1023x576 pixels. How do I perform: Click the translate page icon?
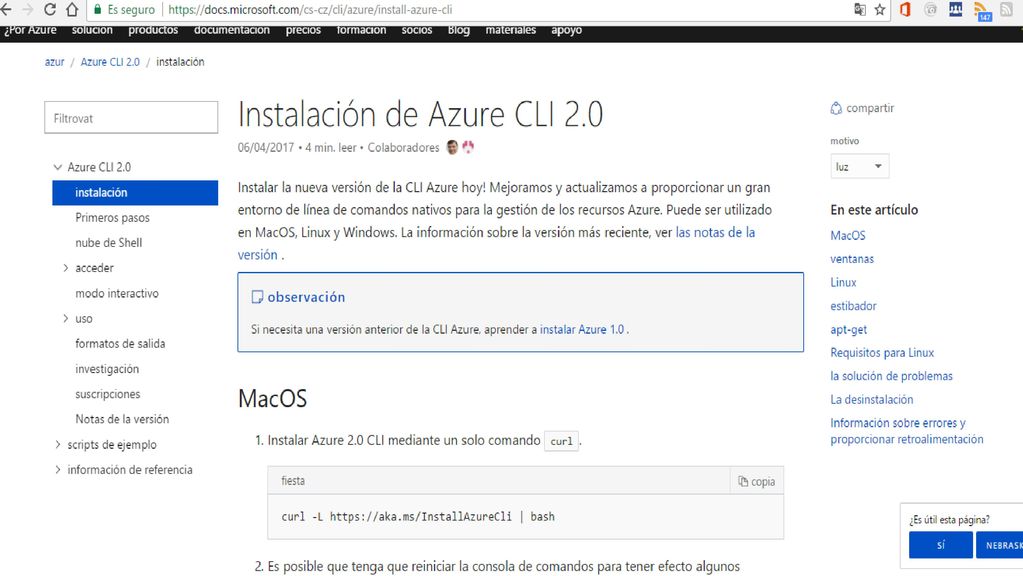coord(860,10)
